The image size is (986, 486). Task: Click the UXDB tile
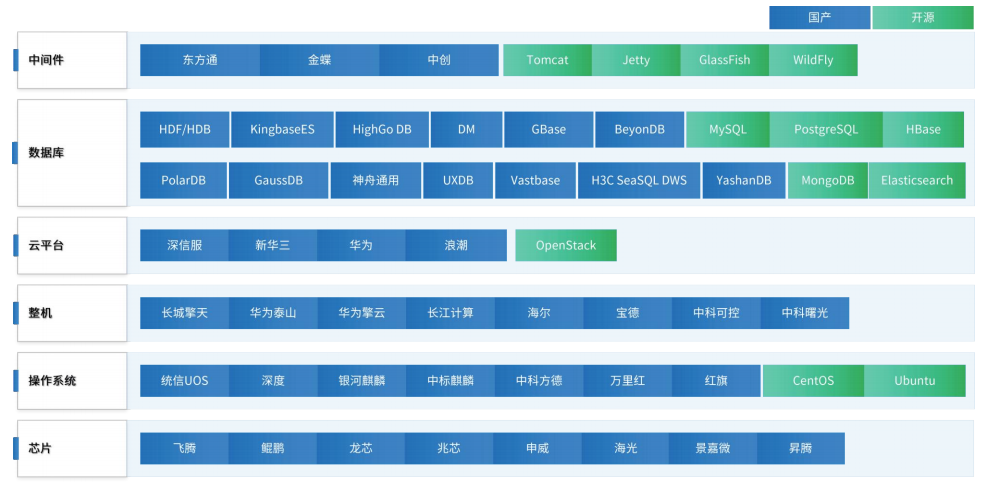pos(458,180)
